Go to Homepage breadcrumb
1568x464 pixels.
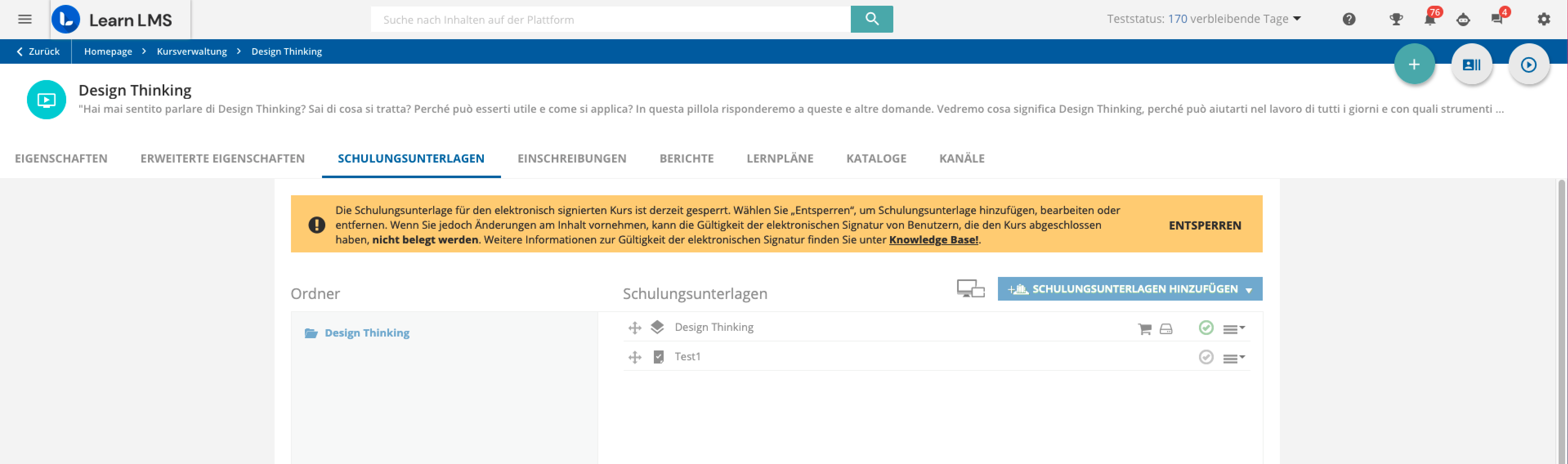pos(108,52)
